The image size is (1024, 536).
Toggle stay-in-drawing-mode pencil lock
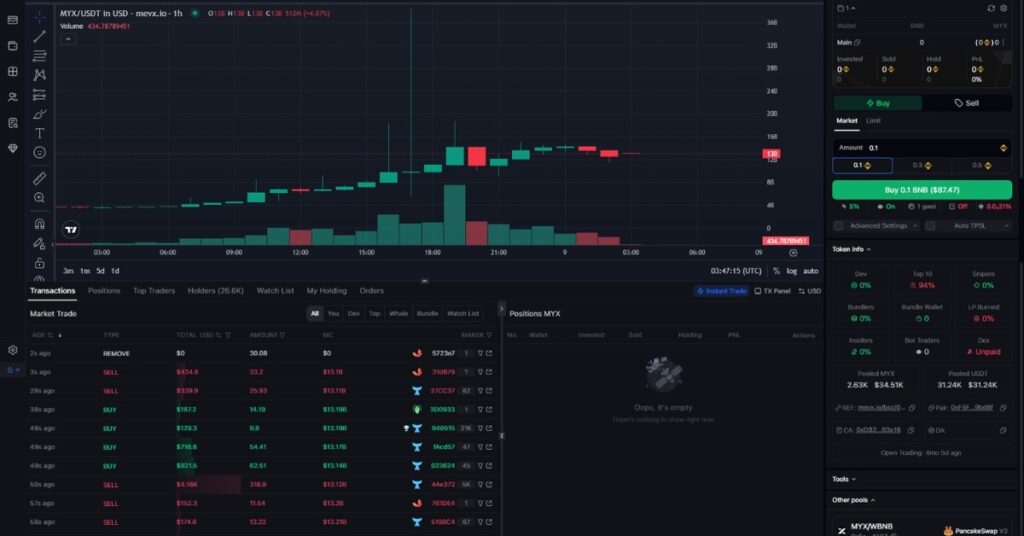(x=39, y=244)
